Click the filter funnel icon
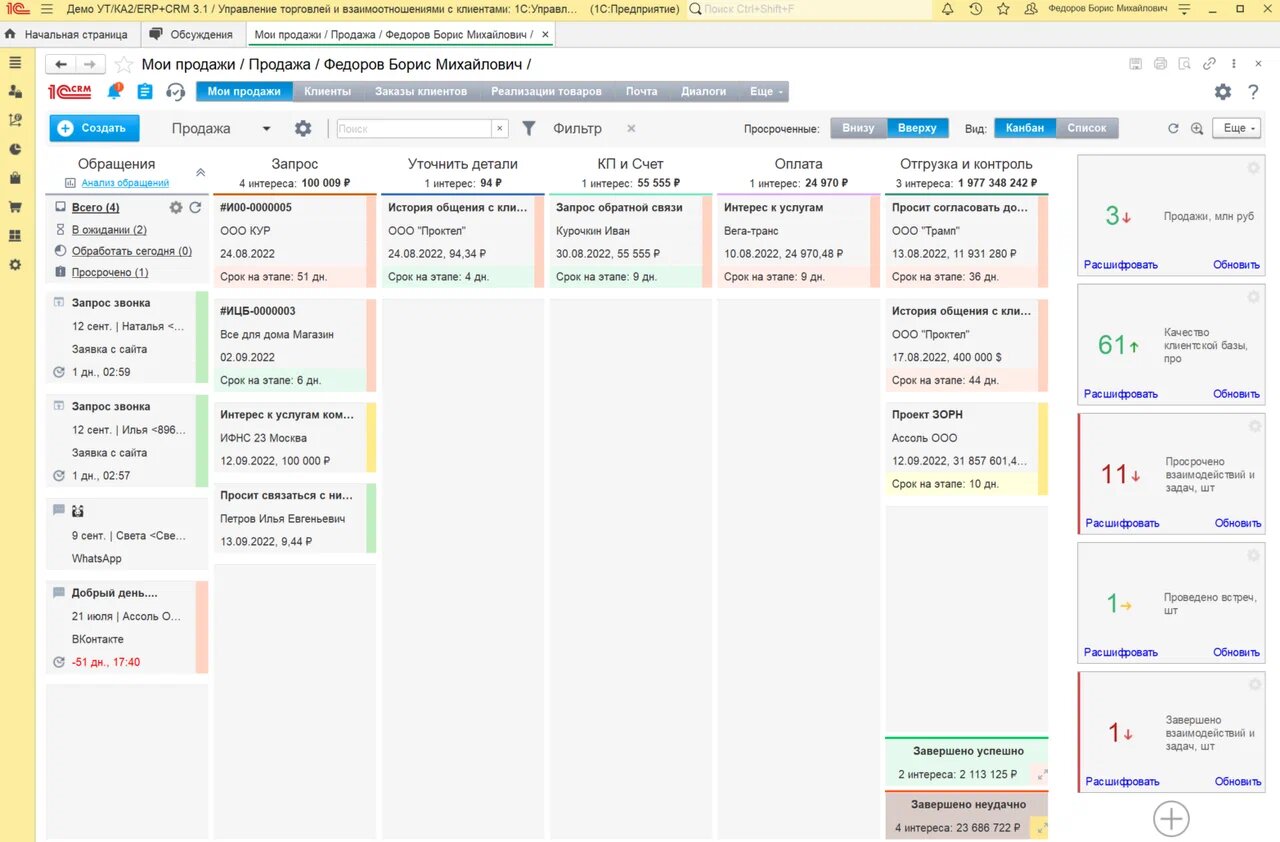This screenshot has height=842, width=1280. pos(529,128)
